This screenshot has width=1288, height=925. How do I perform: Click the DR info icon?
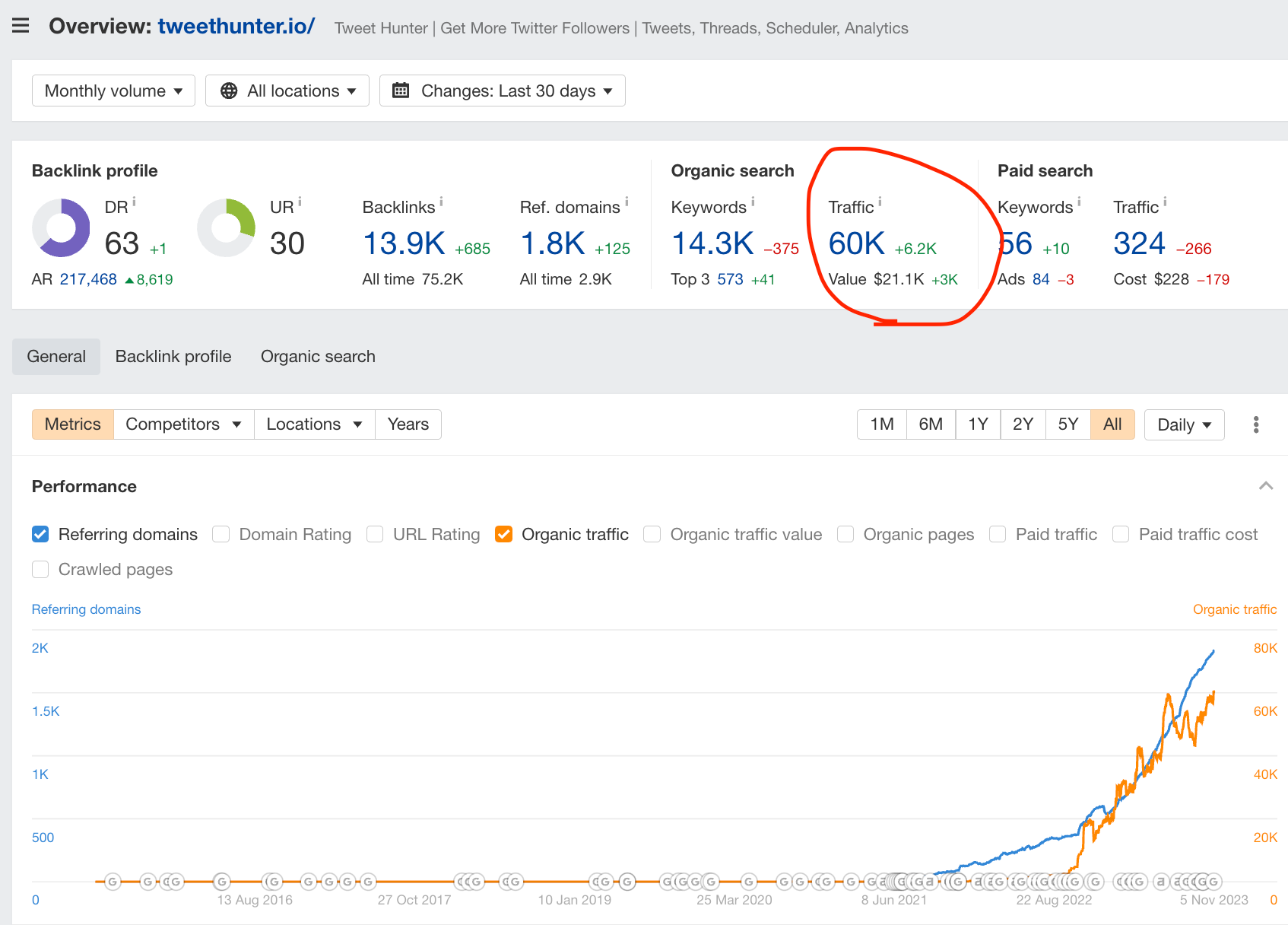pyautogui.click(x=134, y=202)
